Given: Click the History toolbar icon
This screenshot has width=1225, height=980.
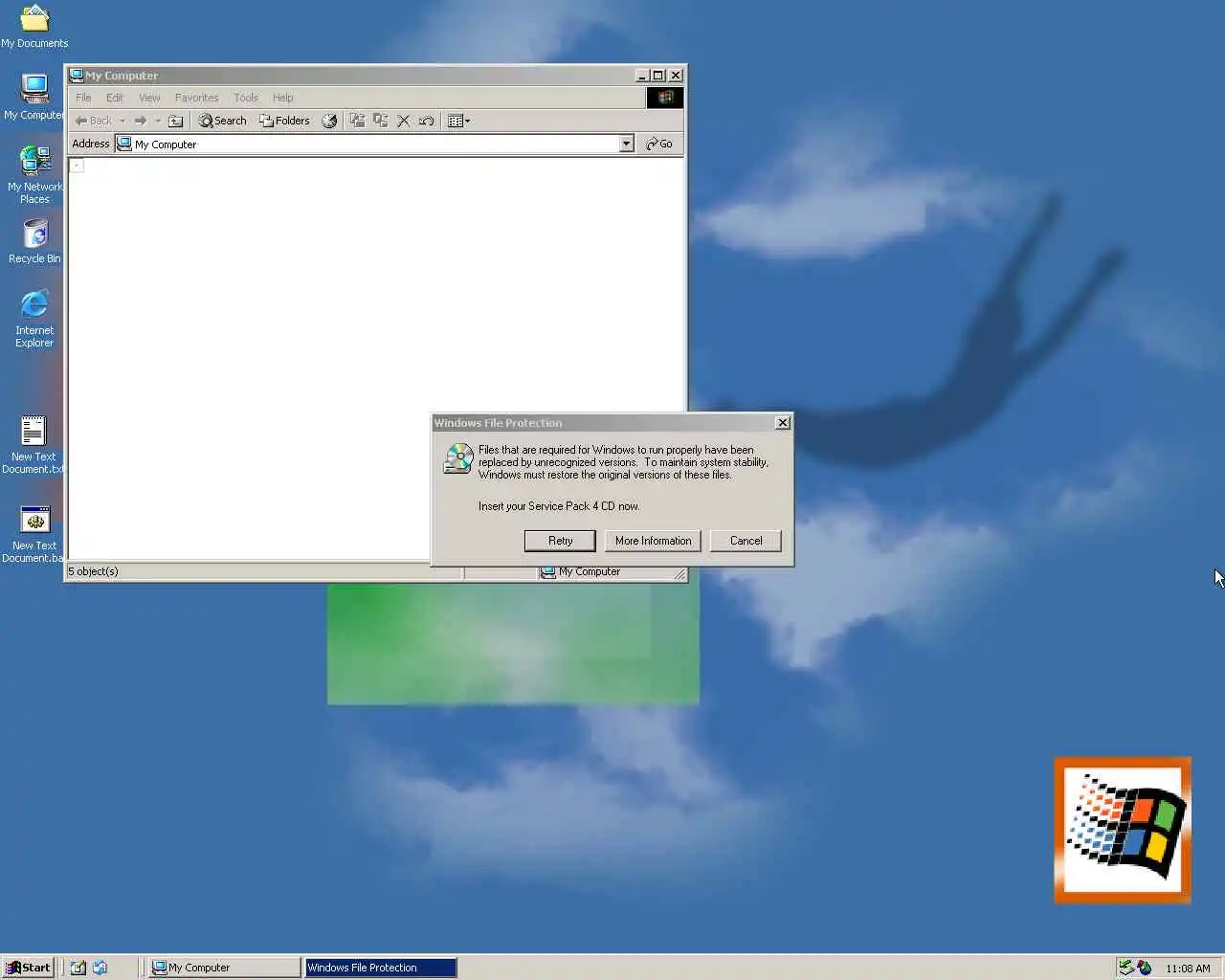Looking at the screenshot, I should click(x=329, y=121).
